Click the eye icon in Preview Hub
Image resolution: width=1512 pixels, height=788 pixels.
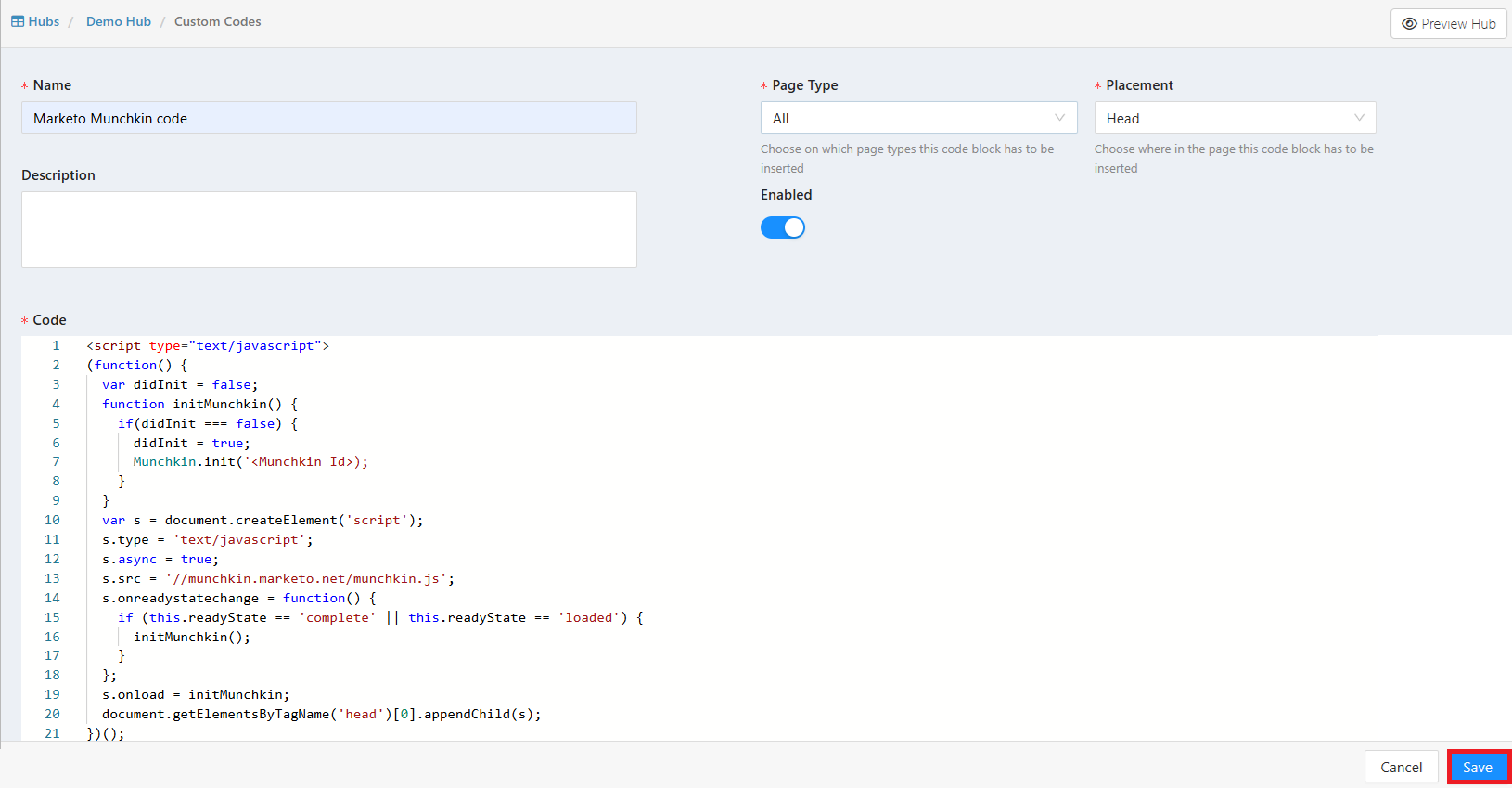(x=1409, y=24)
